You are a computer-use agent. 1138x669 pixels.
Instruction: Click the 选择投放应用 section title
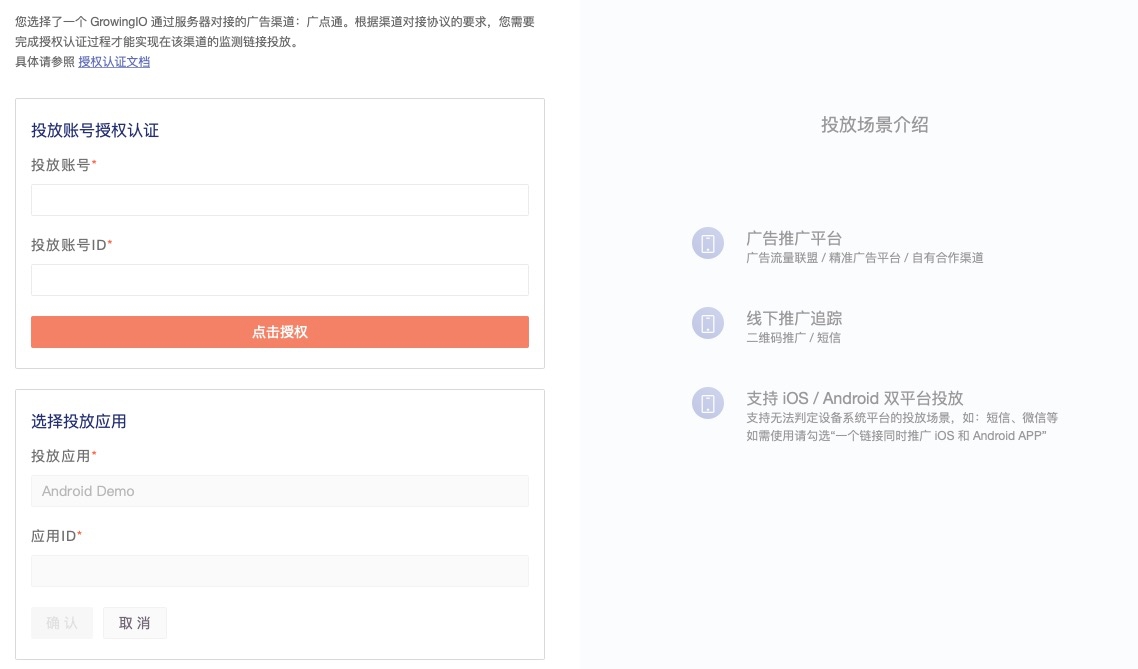pos(79,421)
